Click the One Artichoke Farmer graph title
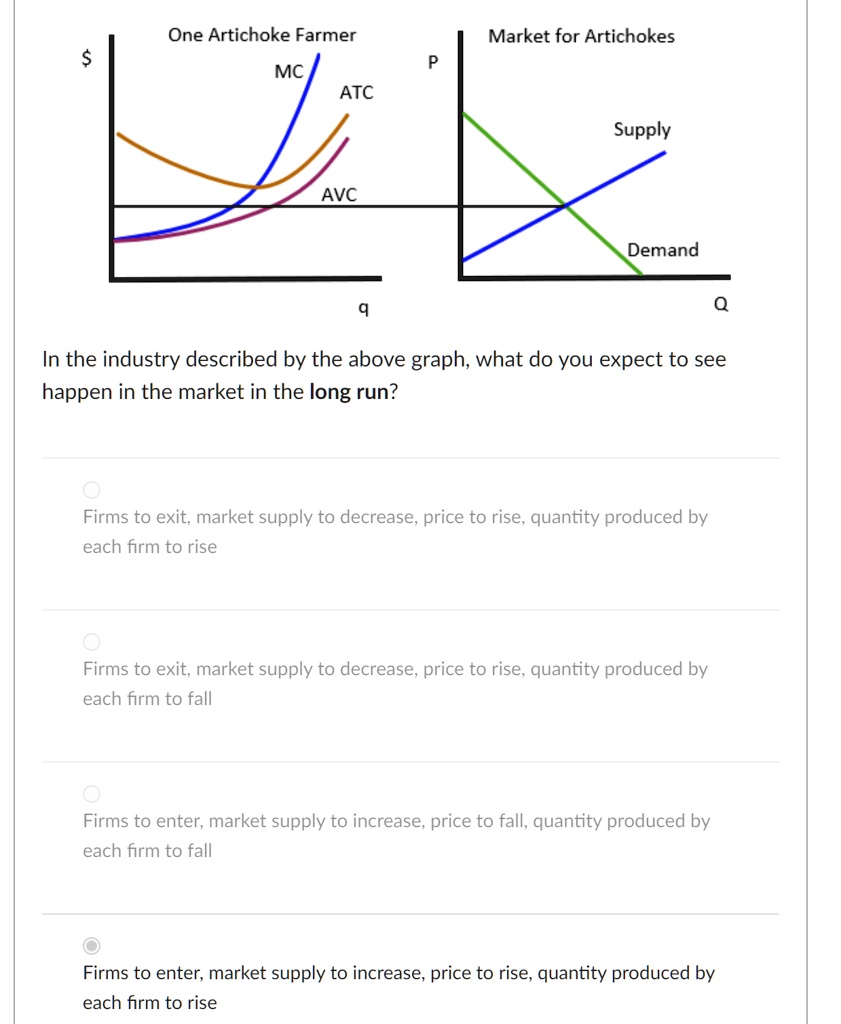Image resolution: width=841 pixels, height=1024 pixels. (262, 35)
